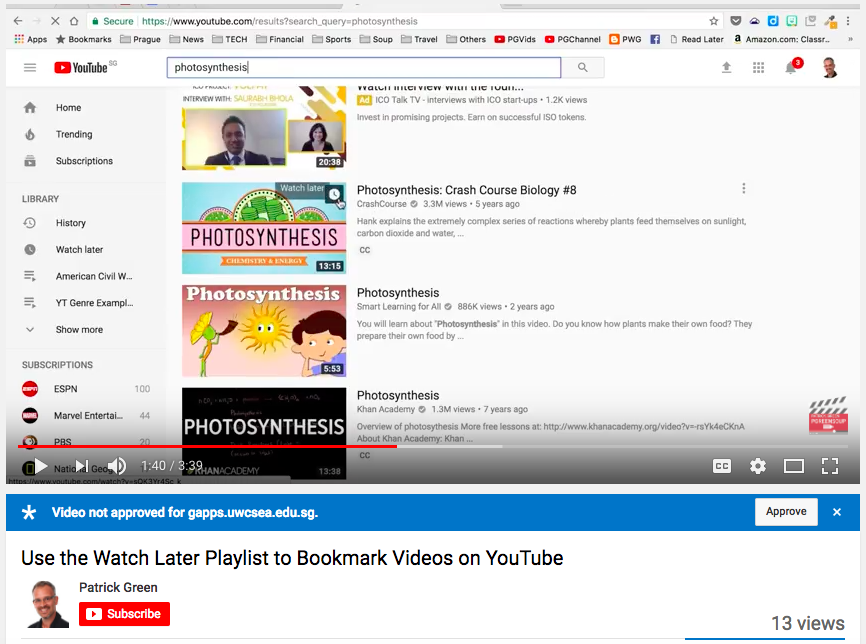Click the address bar URL
The width and height of the screenshot is (866, 644).
(279, 21)
